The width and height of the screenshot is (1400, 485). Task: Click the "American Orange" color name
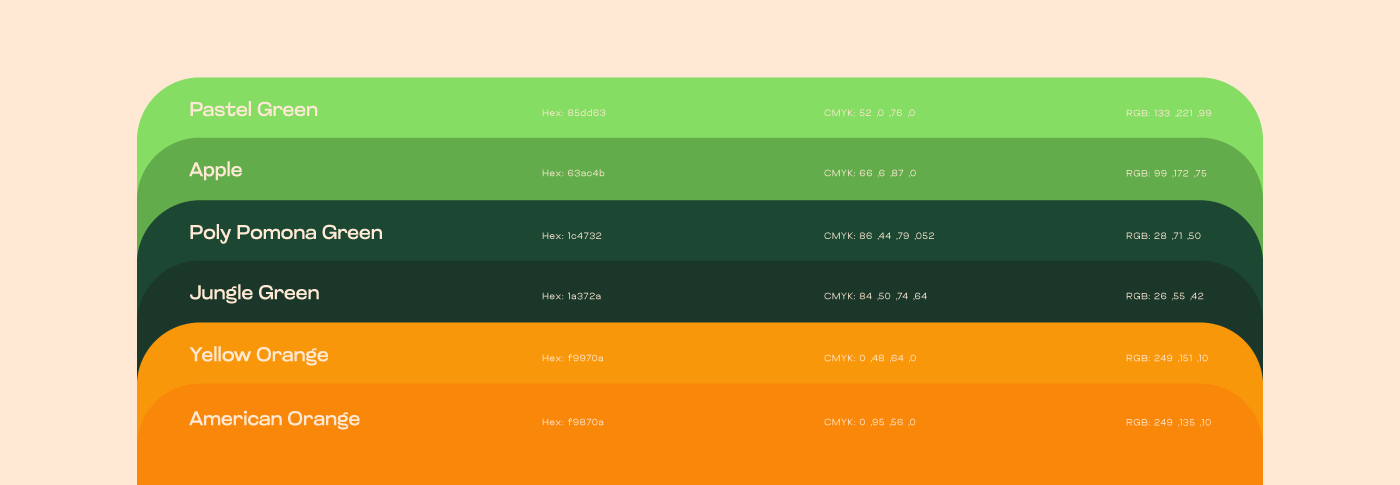coord(274,419)
